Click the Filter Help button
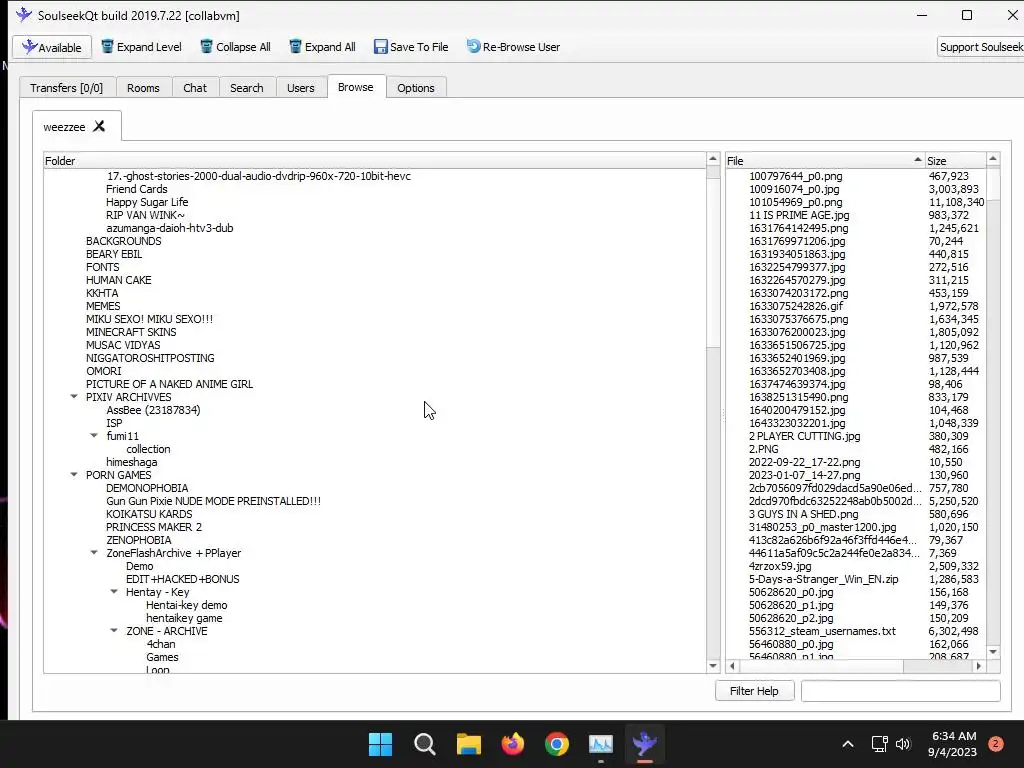 754,690
